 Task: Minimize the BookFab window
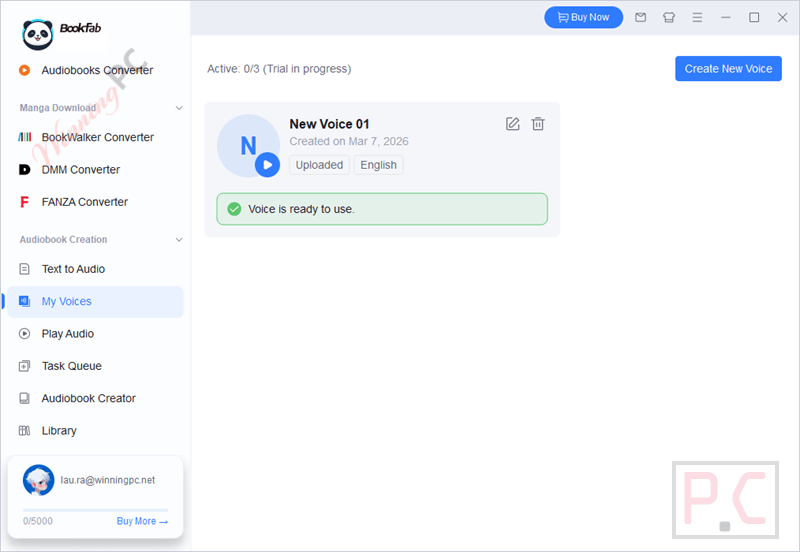[x=726, y=17]
